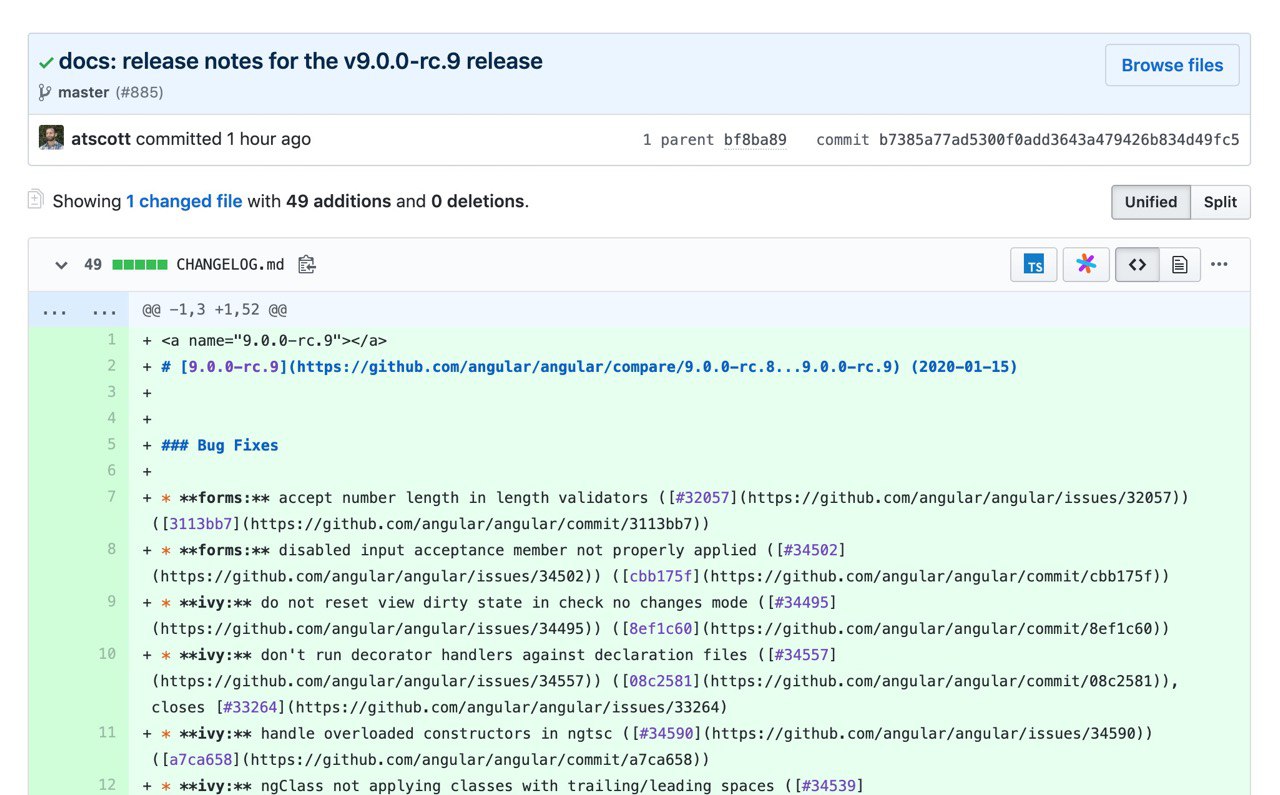Click the Browse files button
Image resolution: width=1280 pixels, height=795 pixels.
pos(1172,65)
